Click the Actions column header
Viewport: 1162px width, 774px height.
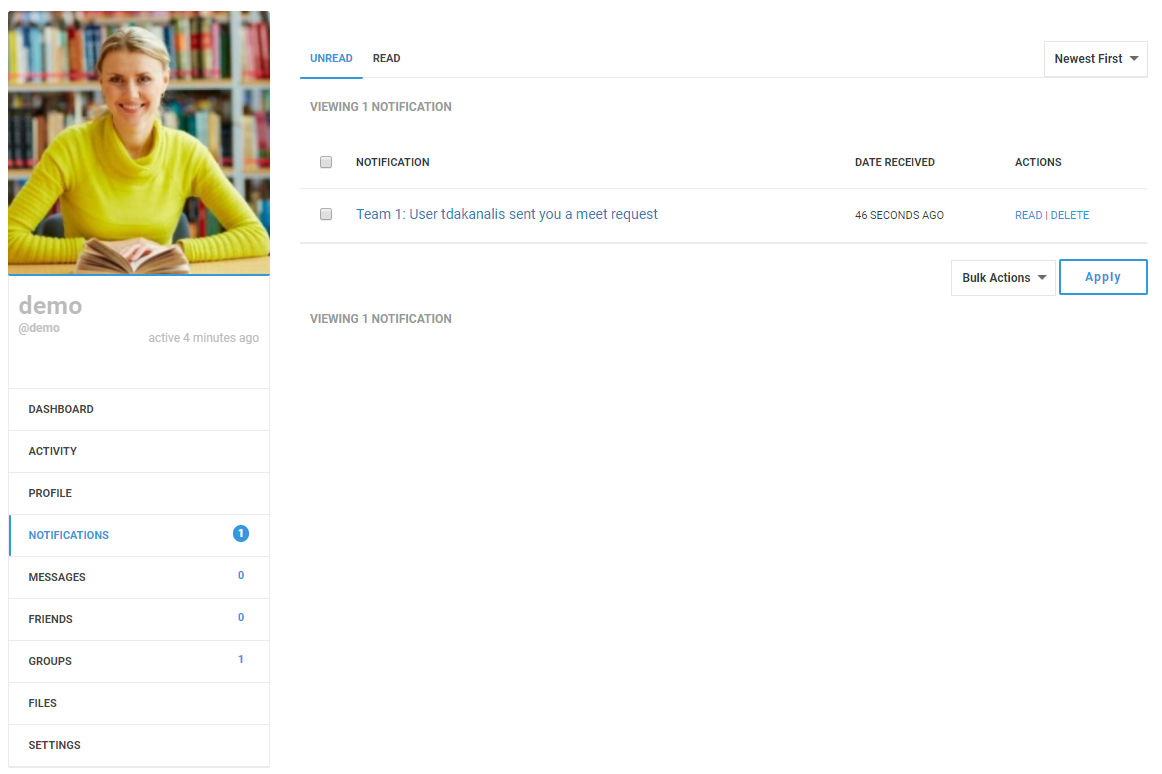[x=1038, y=162]
